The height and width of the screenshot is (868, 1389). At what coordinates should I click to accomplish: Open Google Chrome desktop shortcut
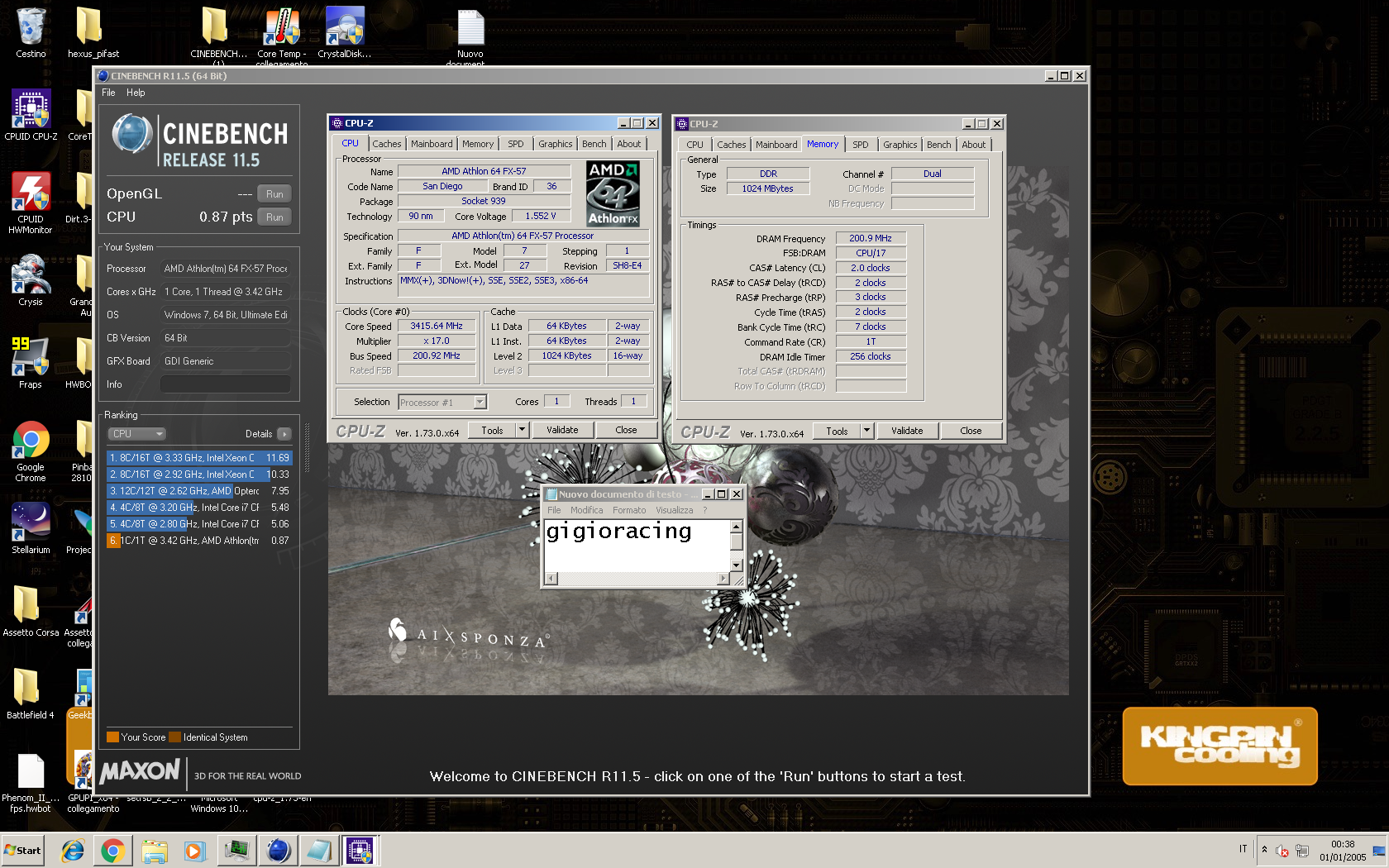tap(31, 451)
